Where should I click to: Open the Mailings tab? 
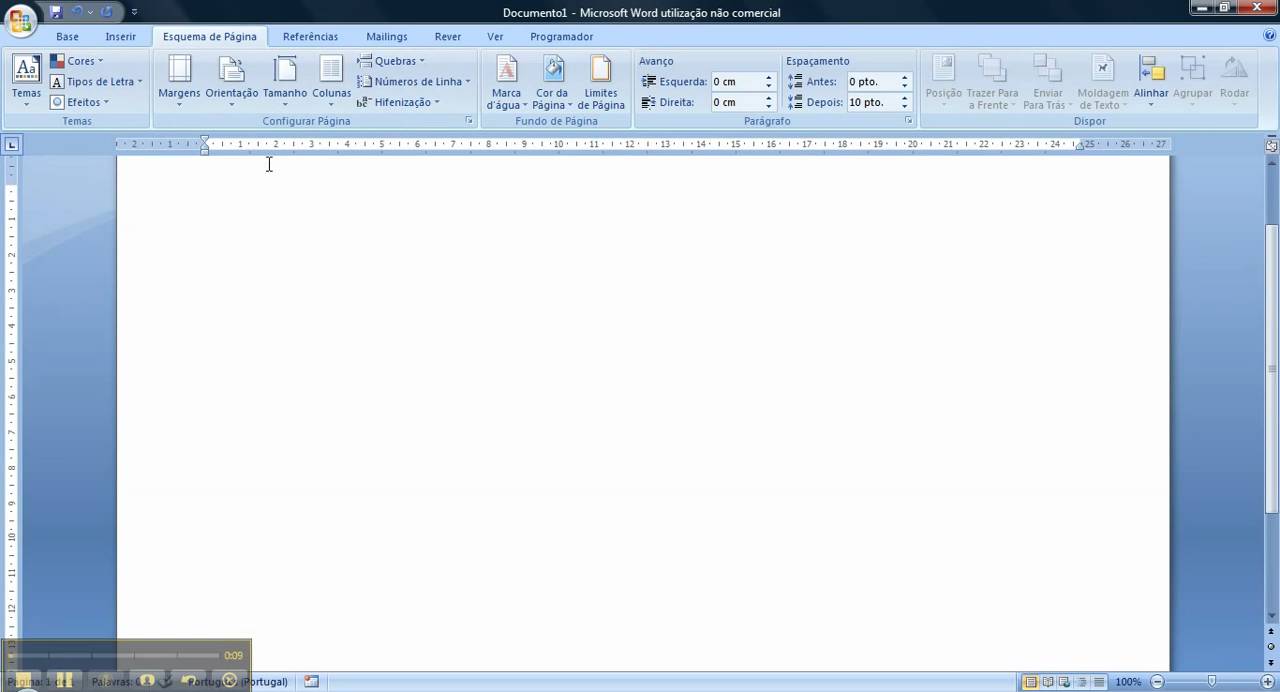[x=387, y=36]
